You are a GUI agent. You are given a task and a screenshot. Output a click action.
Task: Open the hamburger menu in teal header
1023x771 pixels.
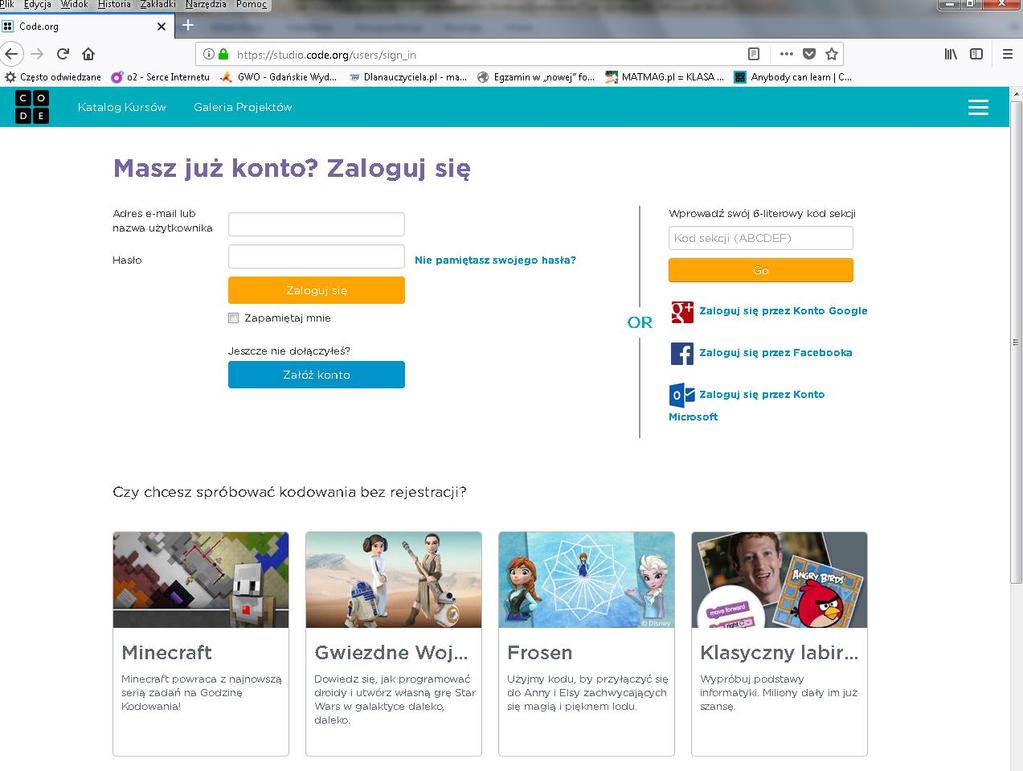977,107
